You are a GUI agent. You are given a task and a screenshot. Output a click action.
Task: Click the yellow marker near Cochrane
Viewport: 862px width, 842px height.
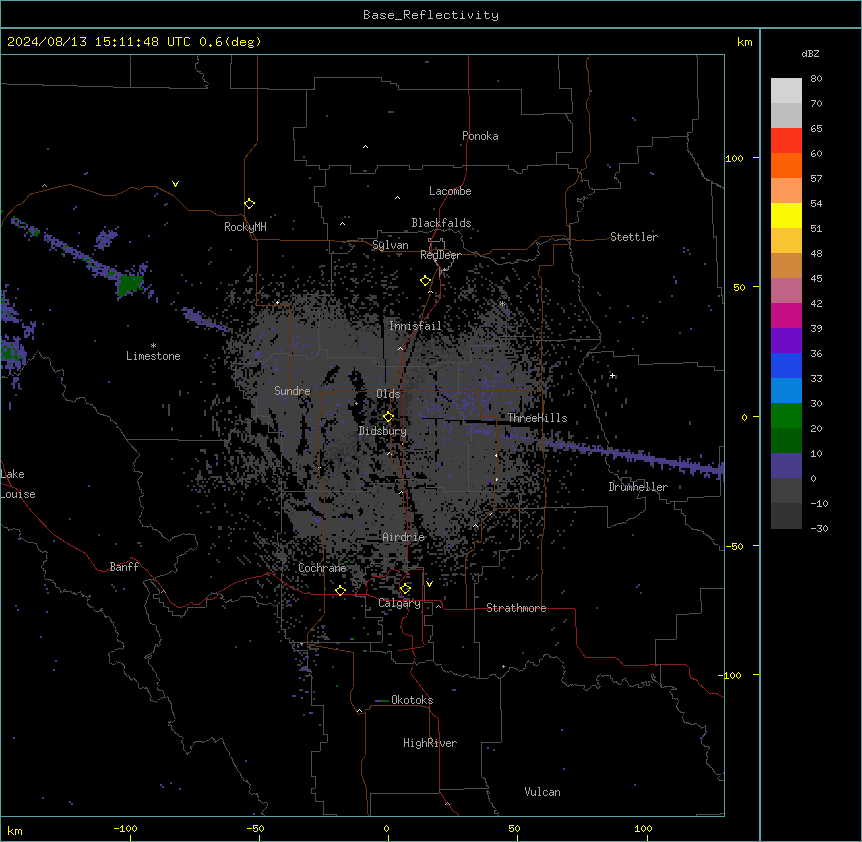pyautogui.click(x=340, y=590)
